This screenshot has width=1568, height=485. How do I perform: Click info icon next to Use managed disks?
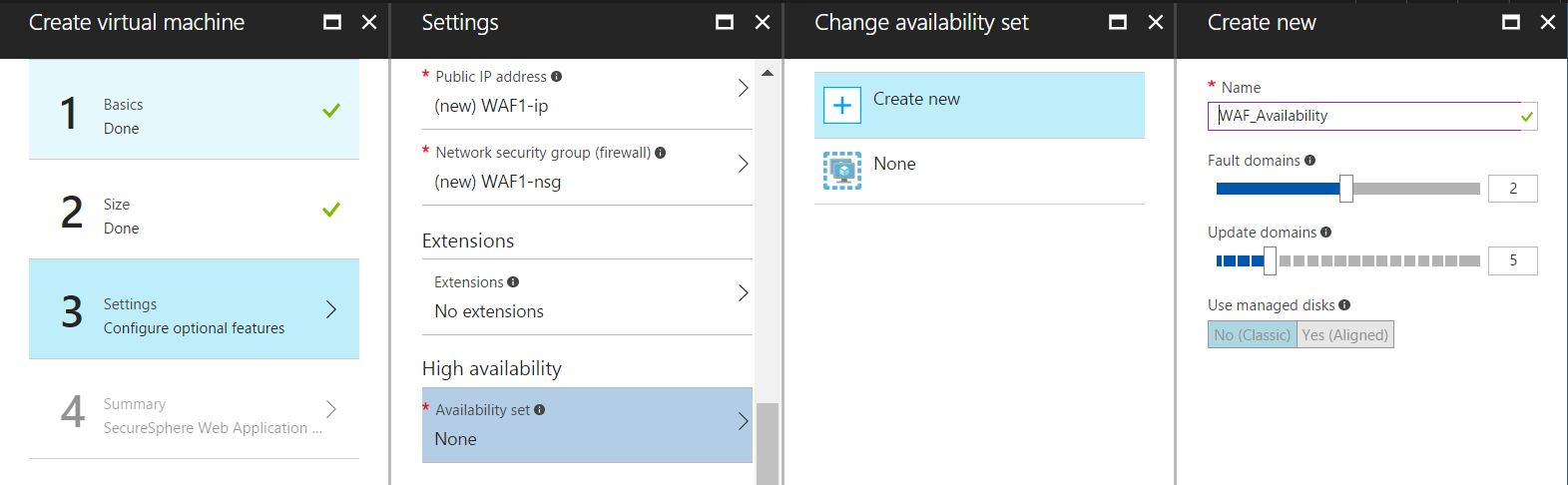[x=1344, y=305]
